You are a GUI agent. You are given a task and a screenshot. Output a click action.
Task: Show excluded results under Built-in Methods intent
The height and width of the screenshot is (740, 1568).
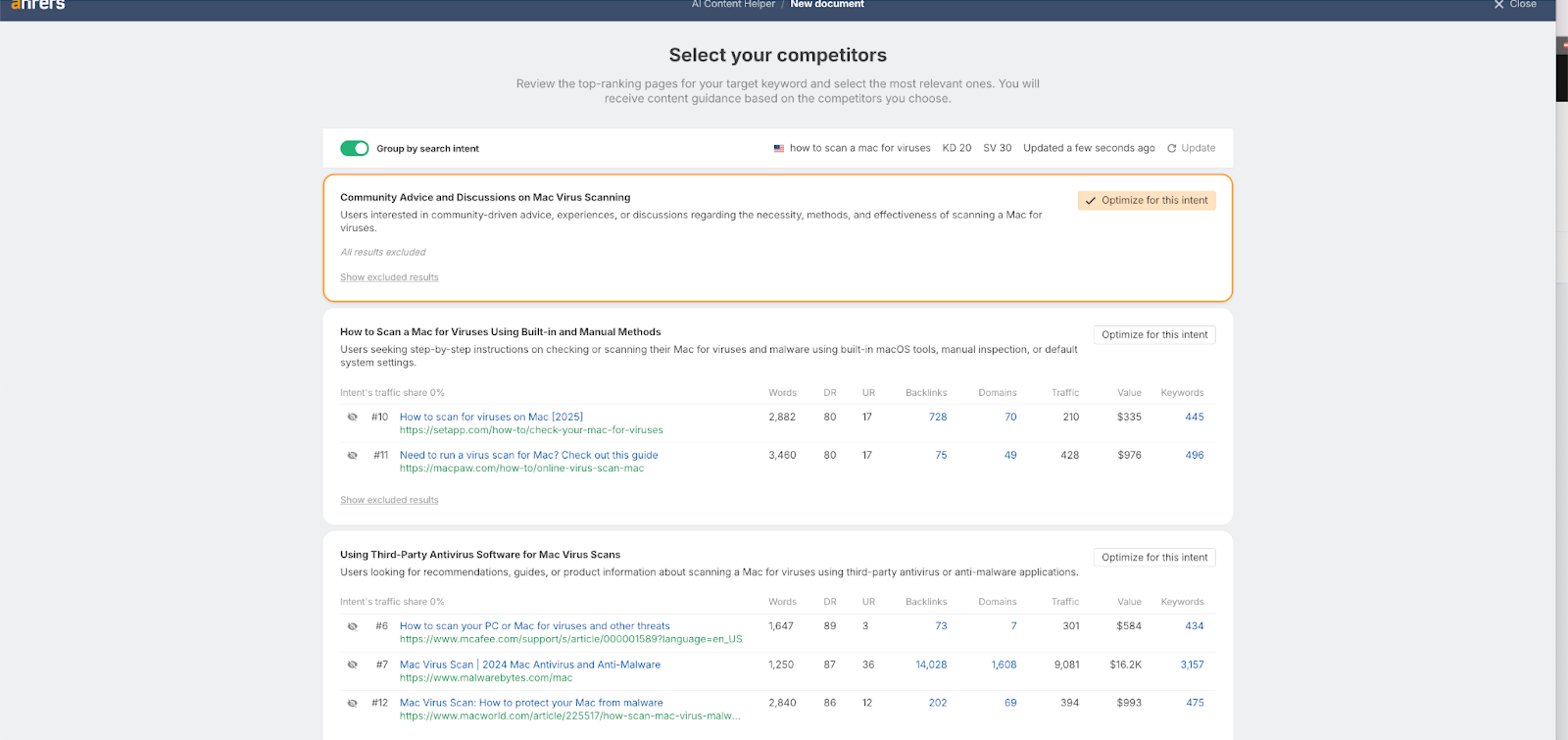click(x=389, y=500)
